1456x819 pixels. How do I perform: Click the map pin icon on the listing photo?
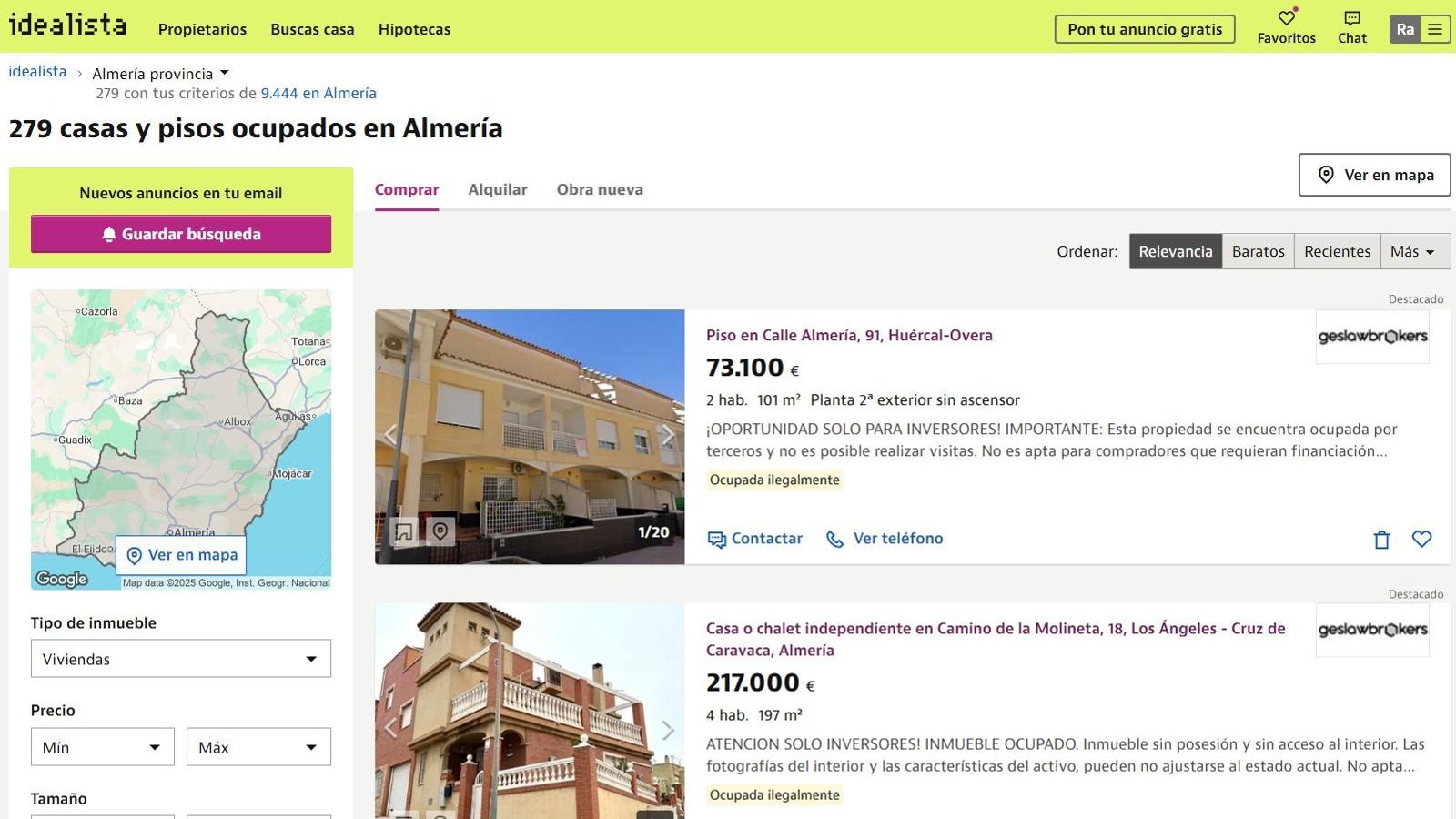pos(441,531)
